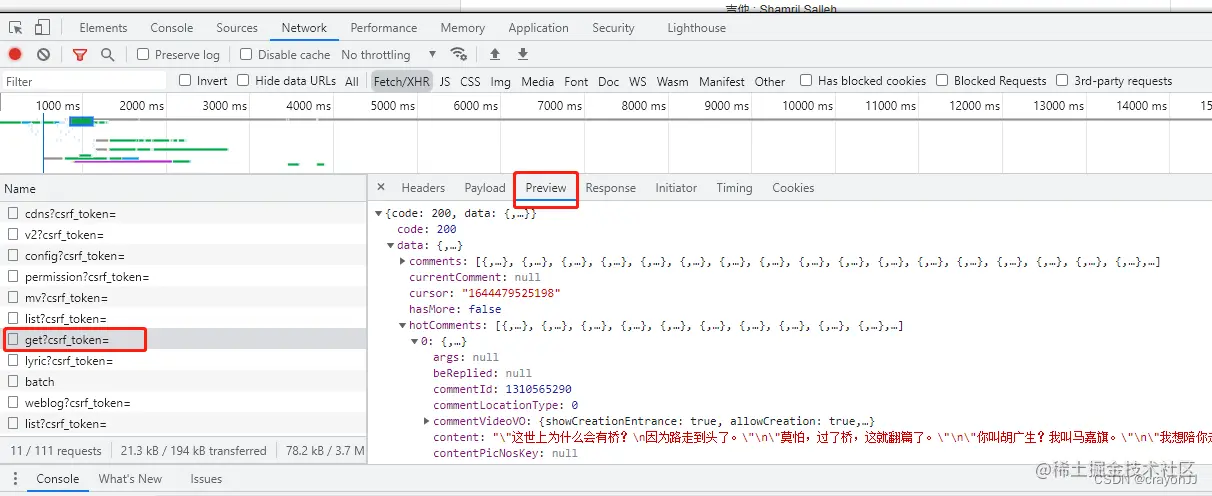Viewport: 1212px width, 496px height.
Task: Open network conditions wifi icon
Action: click(458, 54)
